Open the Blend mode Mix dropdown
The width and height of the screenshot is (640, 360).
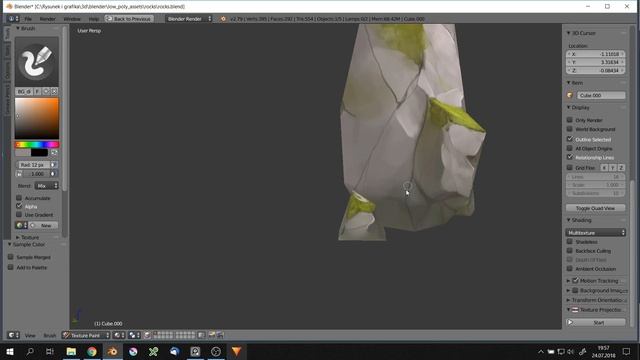coord(47,186)
